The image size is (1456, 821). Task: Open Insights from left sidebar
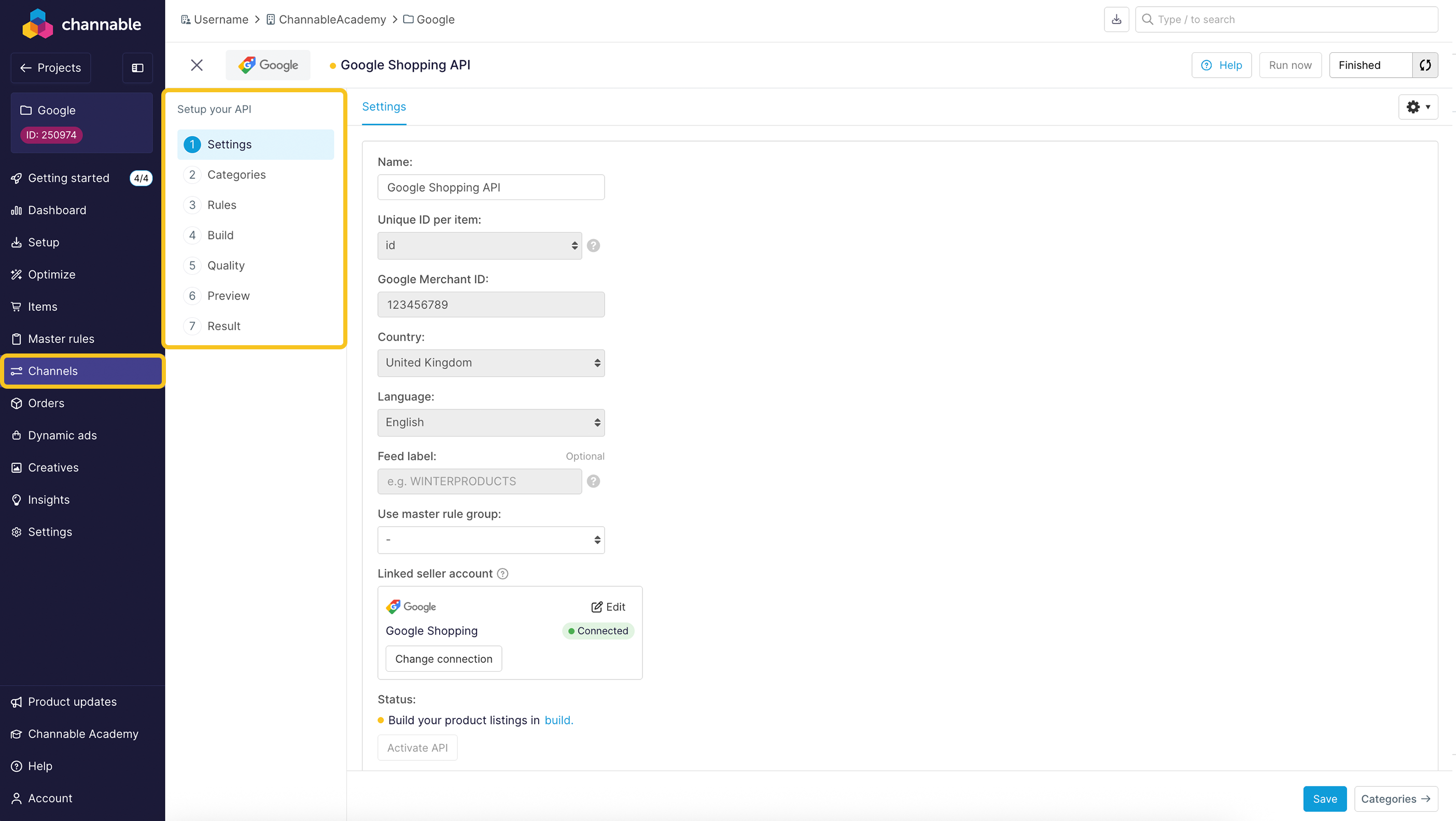[49, 500]
